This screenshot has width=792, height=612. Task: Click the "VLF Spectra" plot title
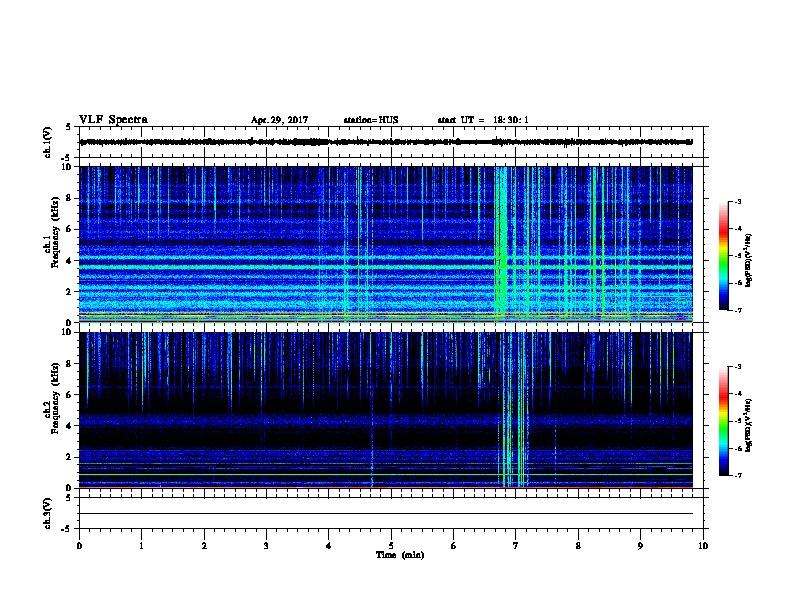point(113,120)
